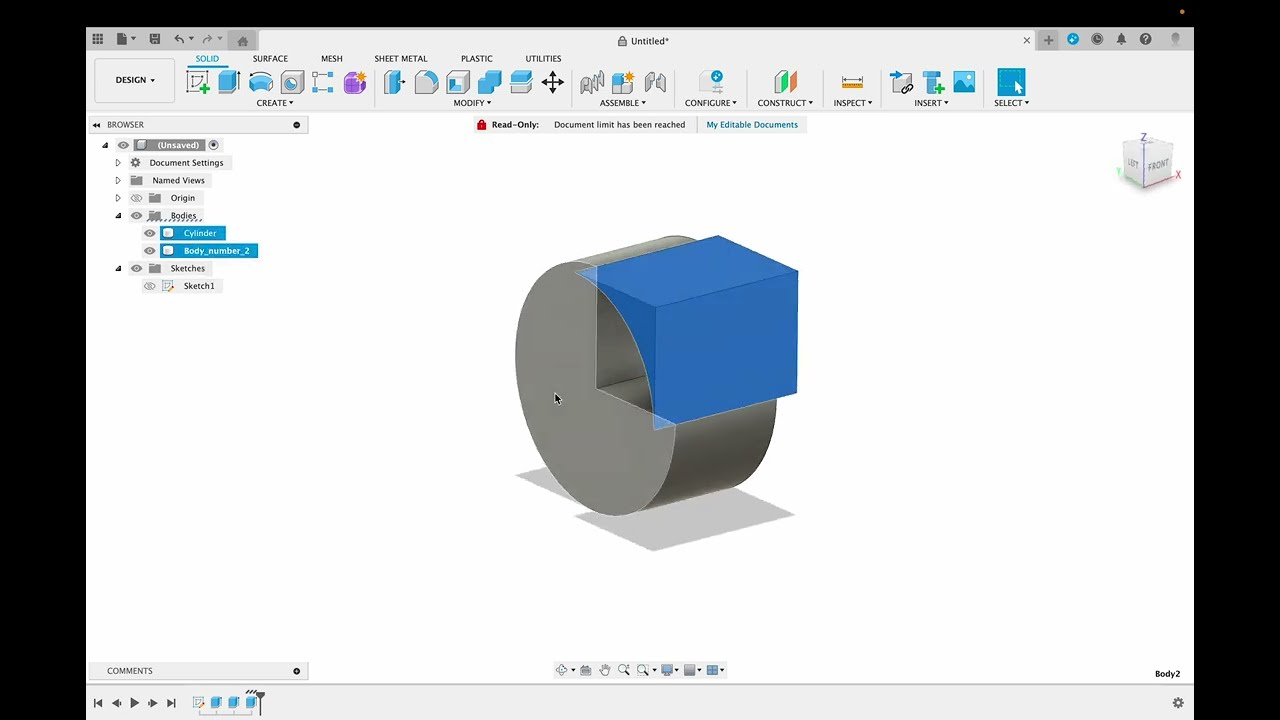The image size is (1280, 720).
Task: Click the activate radio button beside (Unsaved)
Action: pos(213,145)
